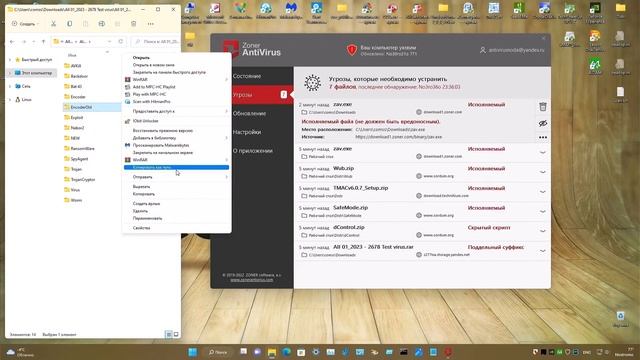Expand the Wub.zip threat details

point(542,172)
